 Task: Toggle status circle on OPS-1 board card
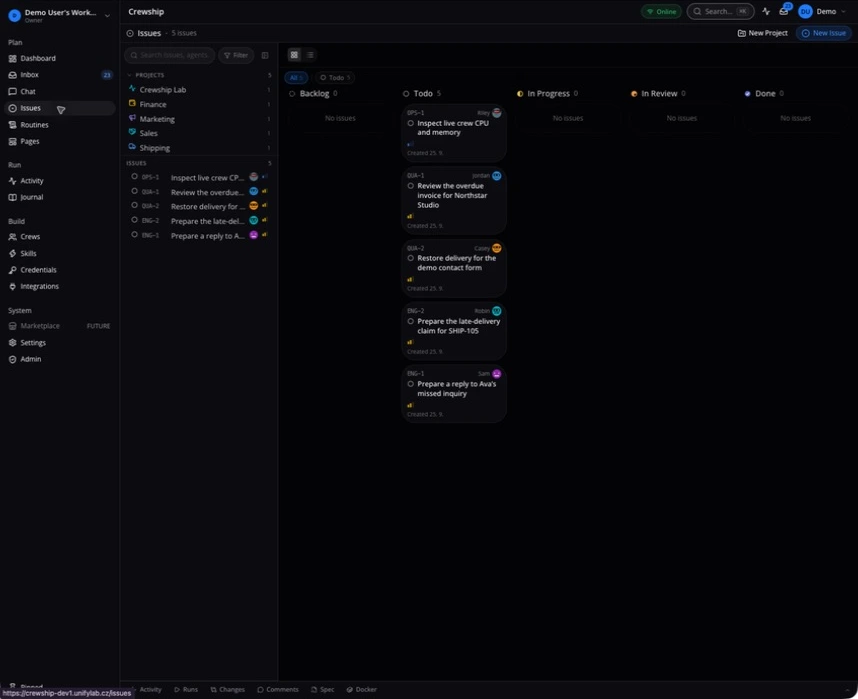pos(410,123)
